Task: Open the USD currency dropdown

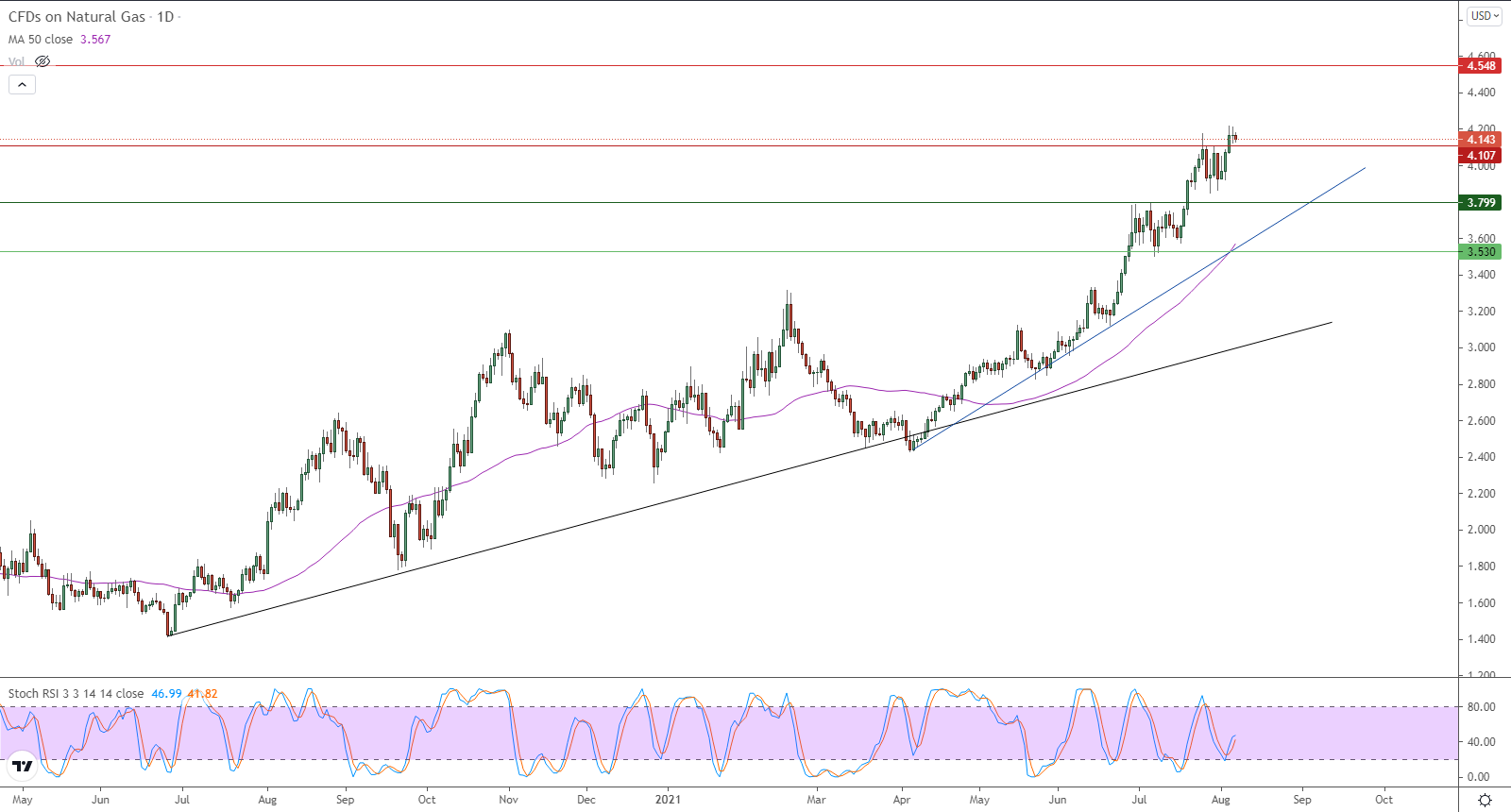Action: coord(1485,16)
